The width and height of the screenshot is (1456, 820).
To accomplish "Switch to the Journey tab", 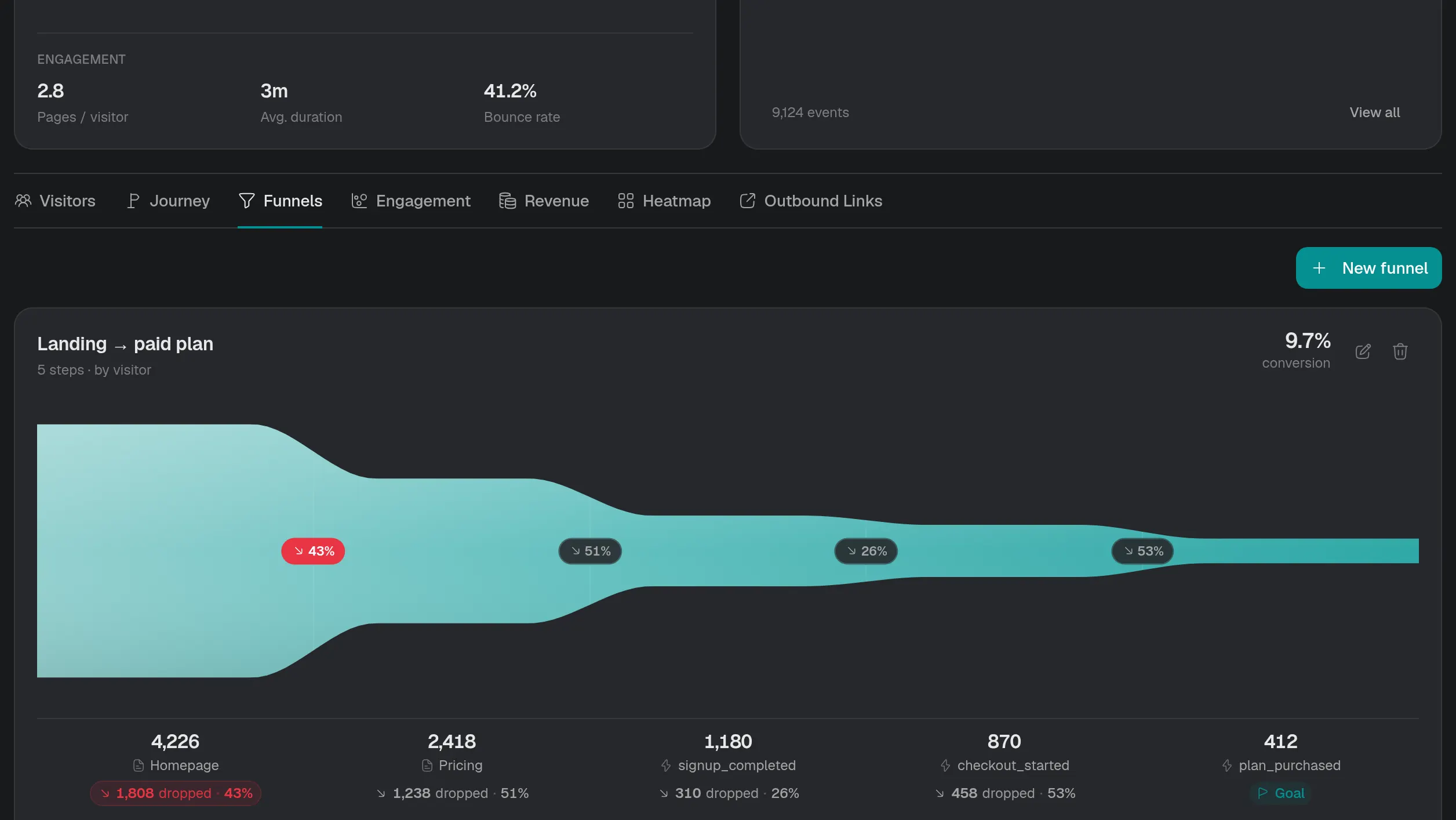I will pyautogui.click(x=168, y=201).
